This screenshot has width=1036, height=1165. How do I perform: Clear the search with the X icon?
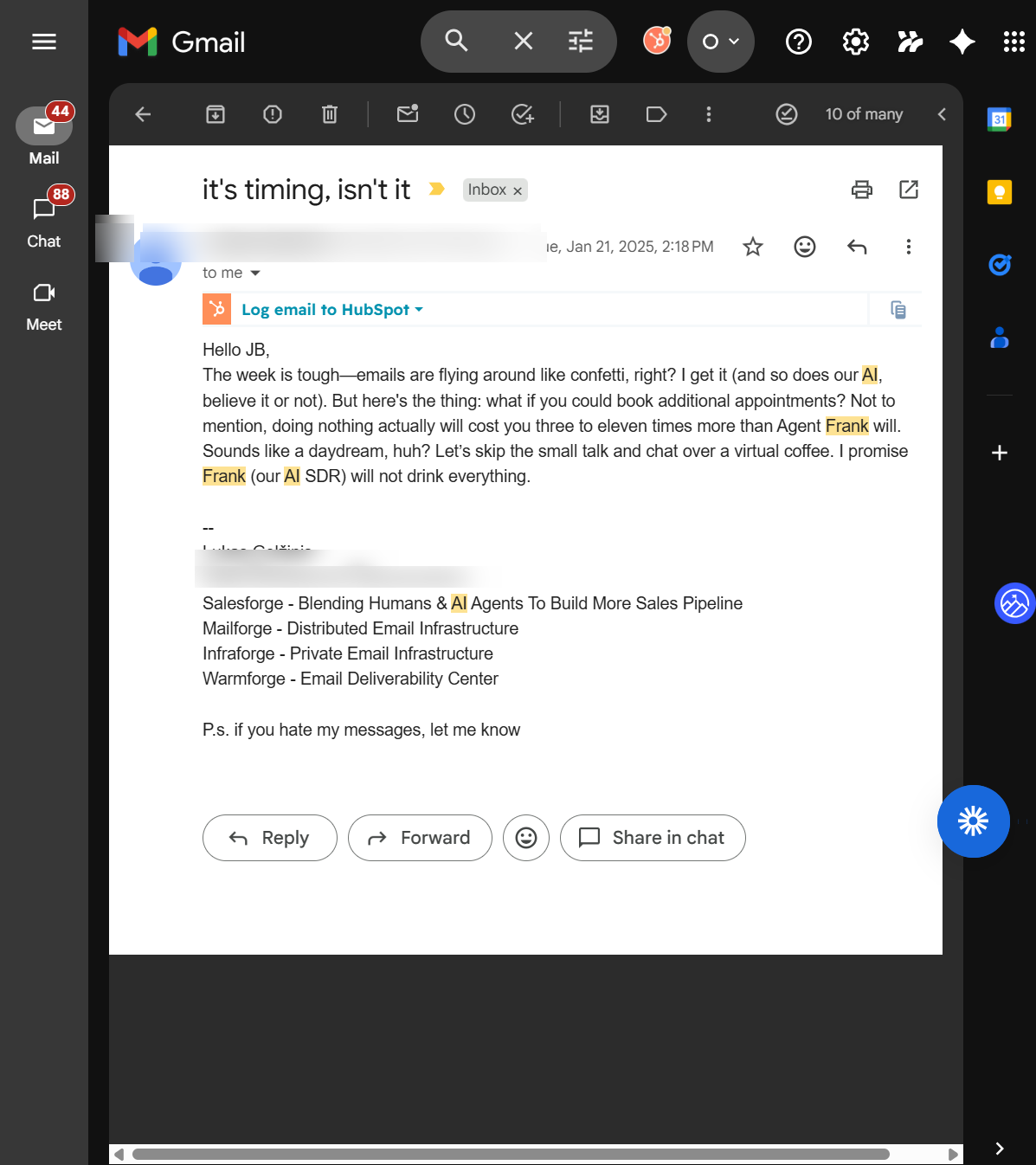[x=523, y=41]
